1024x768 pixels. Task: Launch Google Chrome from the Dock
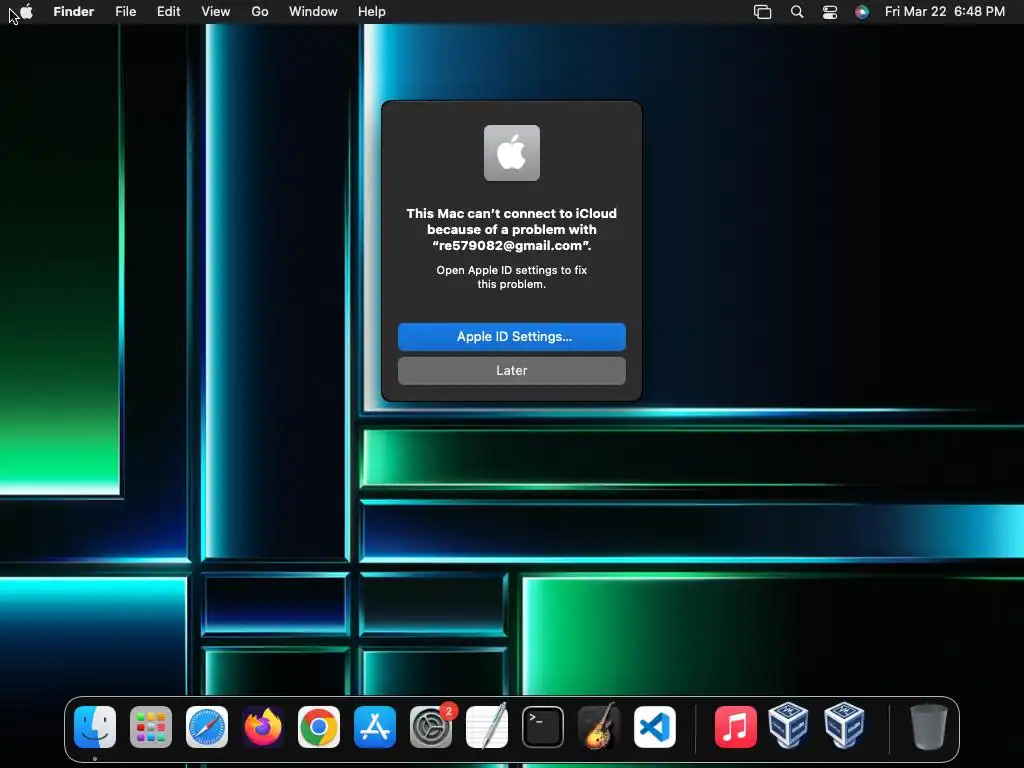coord(319,727)
